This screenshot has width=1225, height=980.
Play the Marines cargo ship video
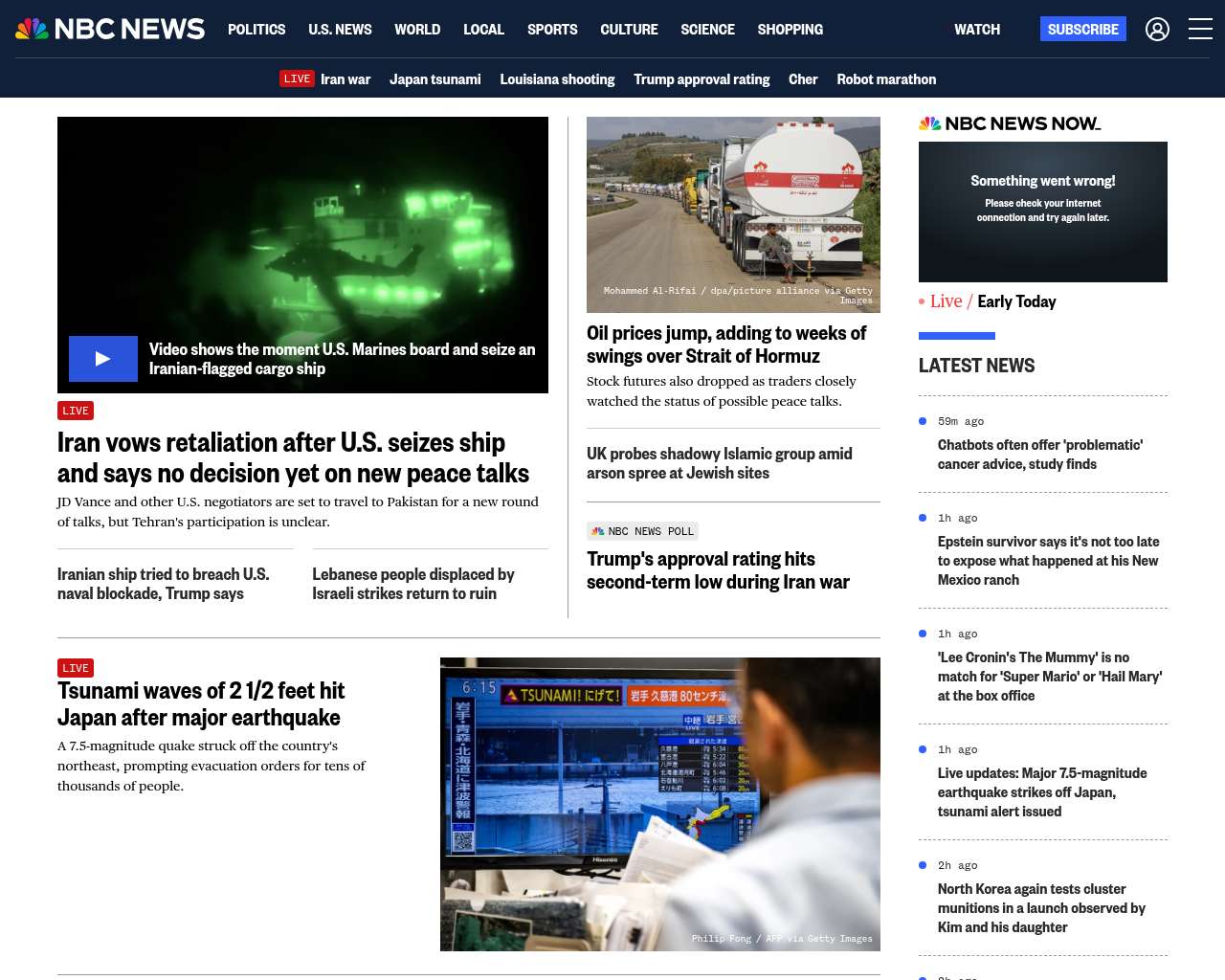[103, 359]
